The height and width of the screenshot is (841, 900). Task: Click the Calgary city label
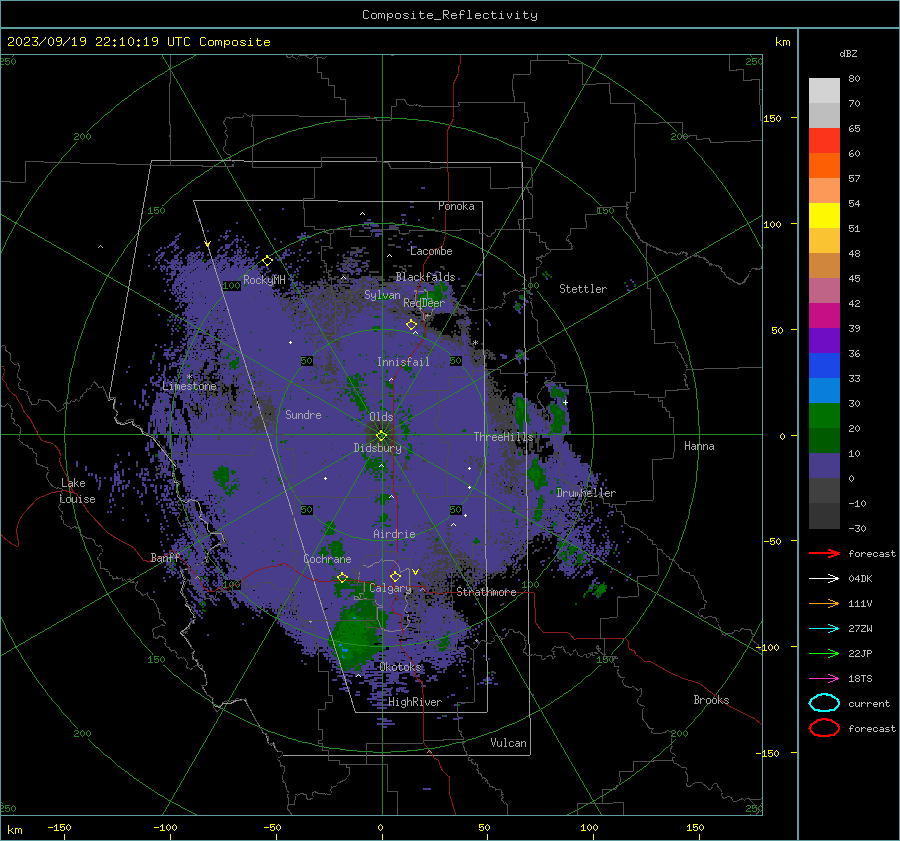click(x=390, y=588)
